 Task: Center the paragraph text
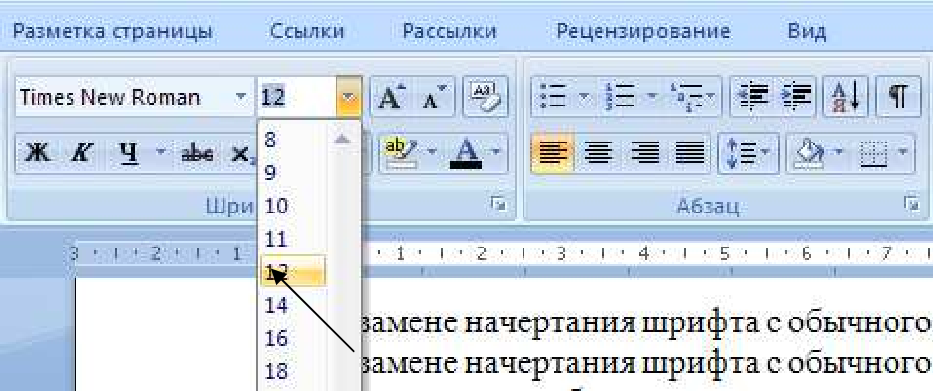(x=599, y=154)
